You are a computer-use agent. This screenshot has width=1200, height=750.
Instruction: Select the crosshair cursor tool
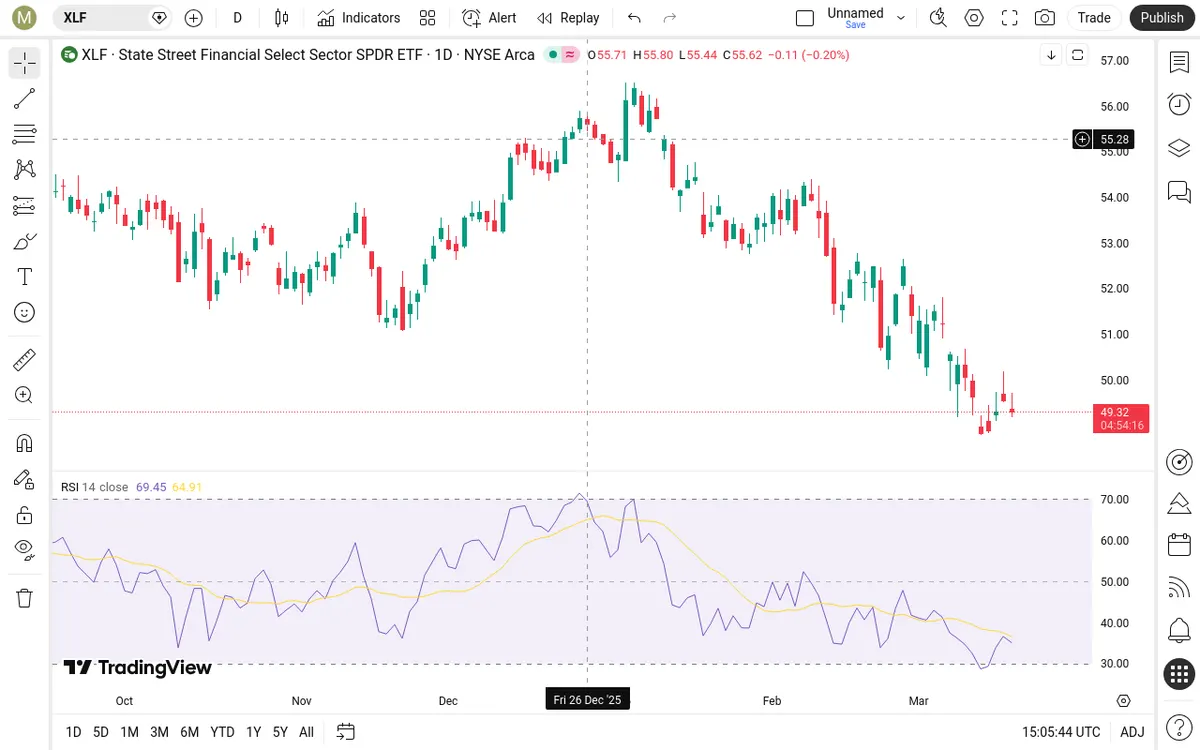(25, 63)
